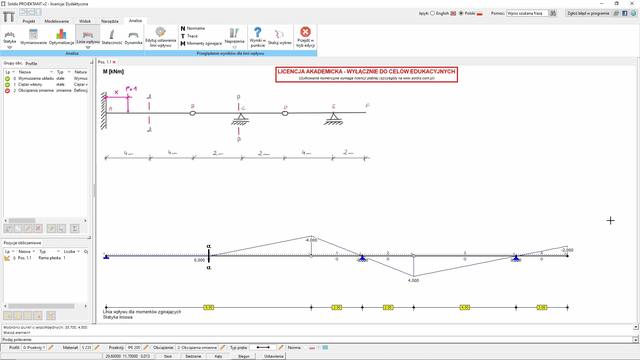Click pencil icon next to Profil field
The width and height of the screenshot is (640, 360).
51,348
